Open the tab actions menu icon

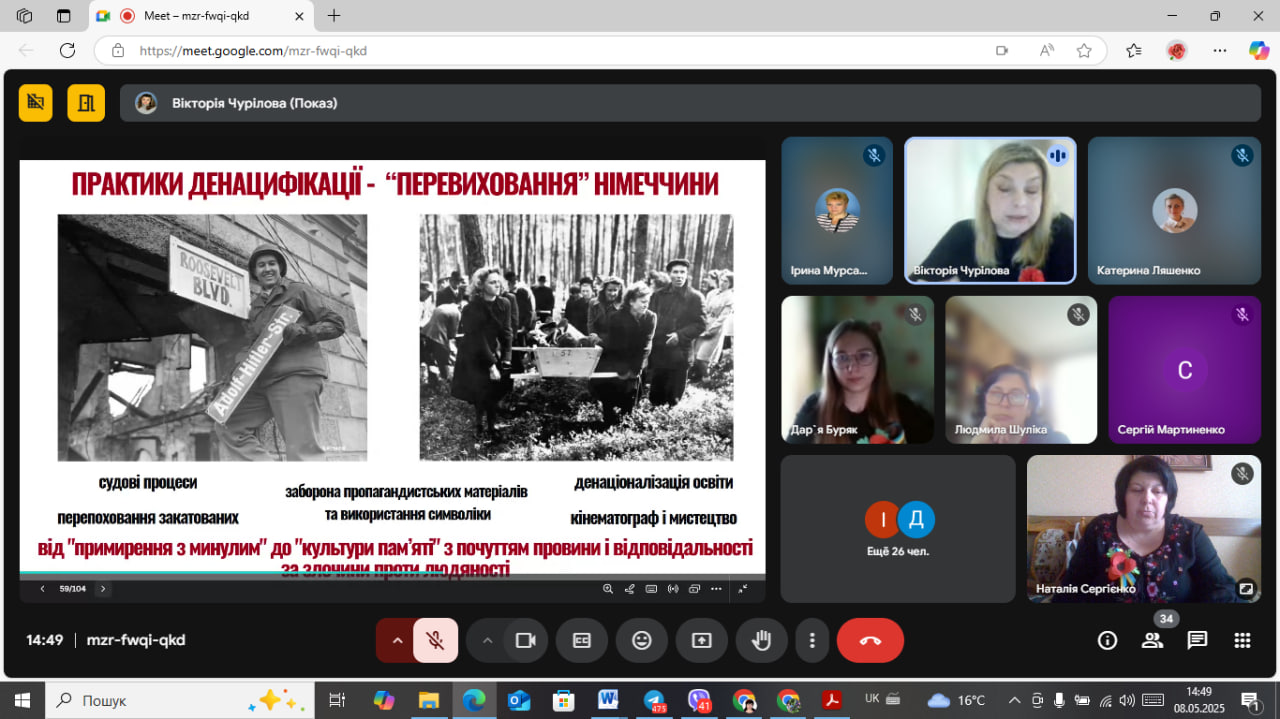64,16
